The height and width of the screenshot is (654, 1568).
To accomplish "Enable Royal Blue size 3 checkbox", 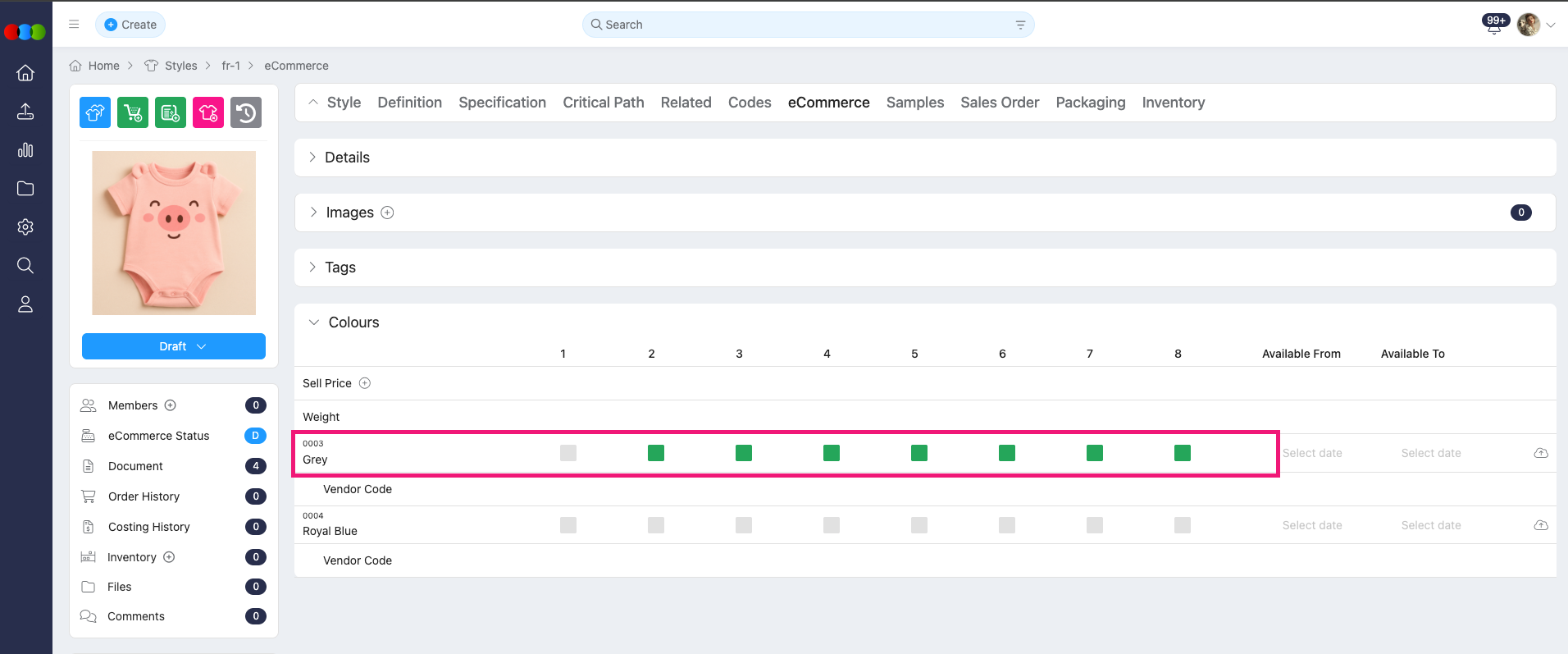I will [x=744, y=525].
